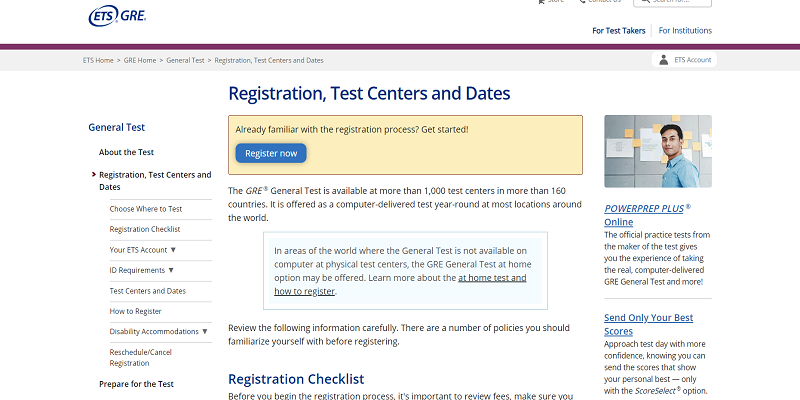Expand Disability Accommodations submenu arrow
The width and height of the screenshot is (800, 400).
(x=205, y=331)
